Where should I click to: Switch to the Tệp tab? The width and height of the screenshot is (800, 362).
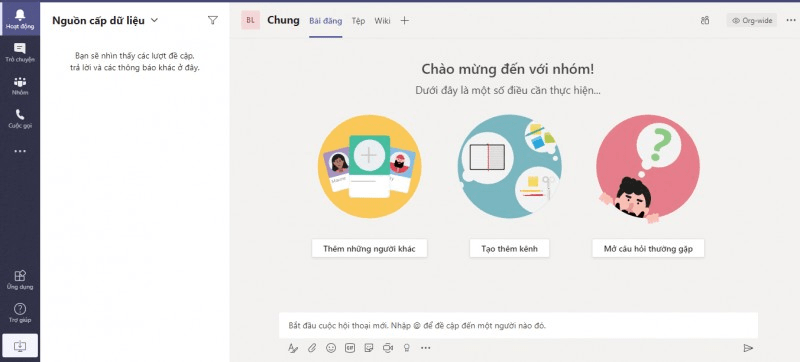click(358, 21)
